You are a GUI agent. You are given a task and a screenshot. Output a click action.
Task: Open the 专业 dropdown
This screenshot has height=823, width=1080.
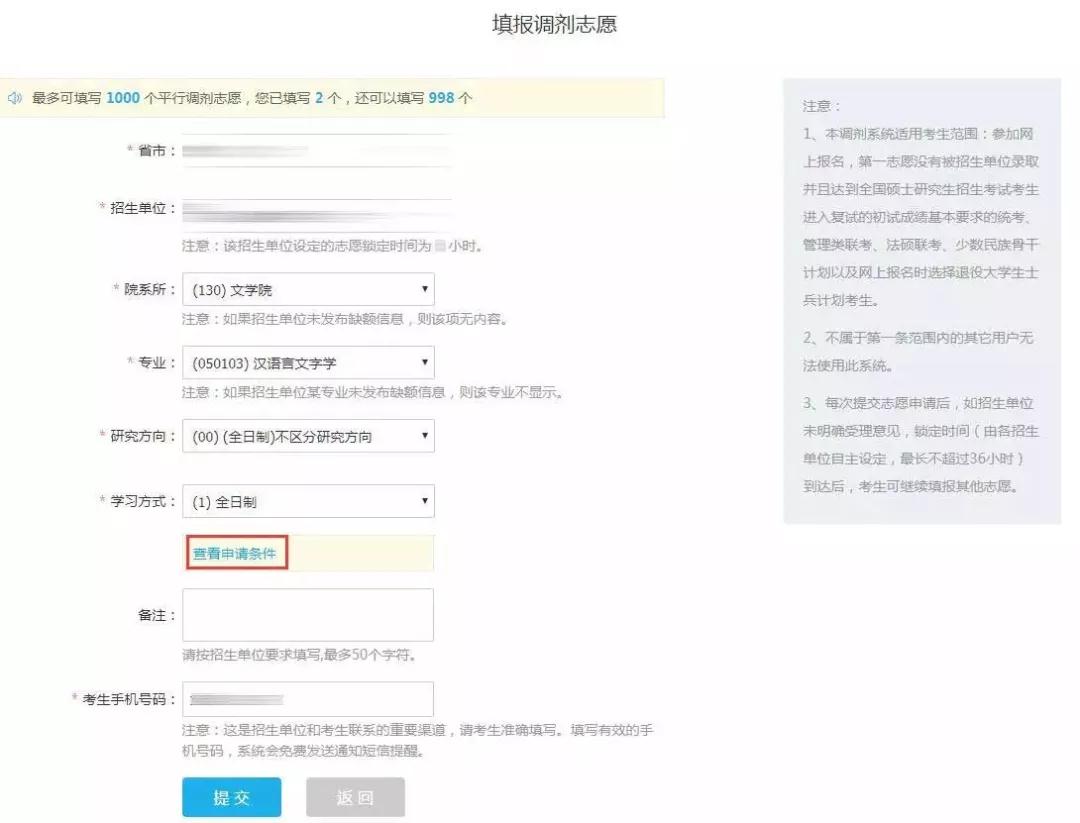point(307,362)
